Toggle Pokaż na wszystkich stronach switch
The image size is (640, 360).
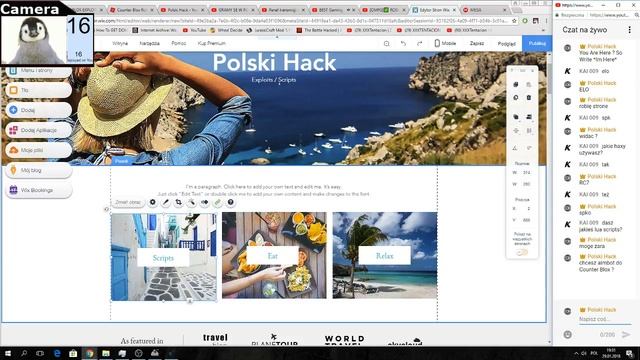[x=522, y=253]
